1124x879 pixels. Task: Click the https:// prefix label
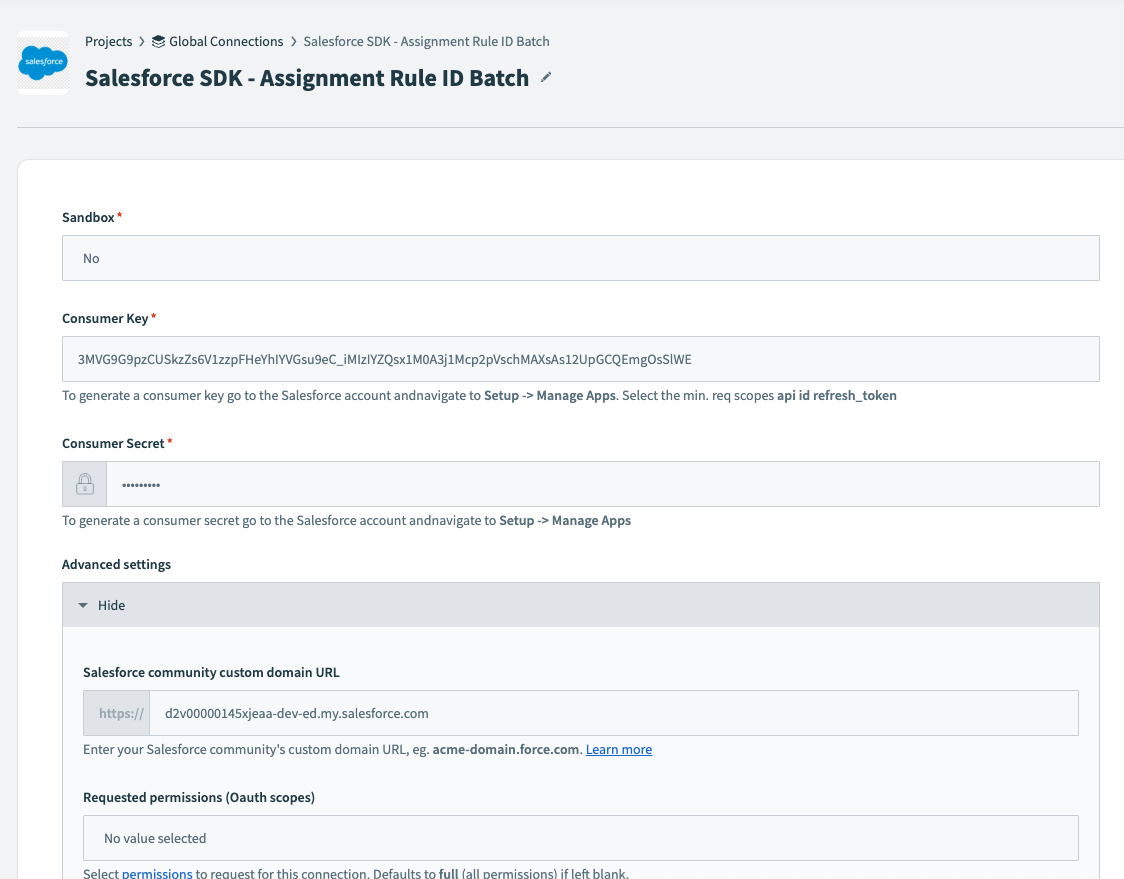(117, 713)
